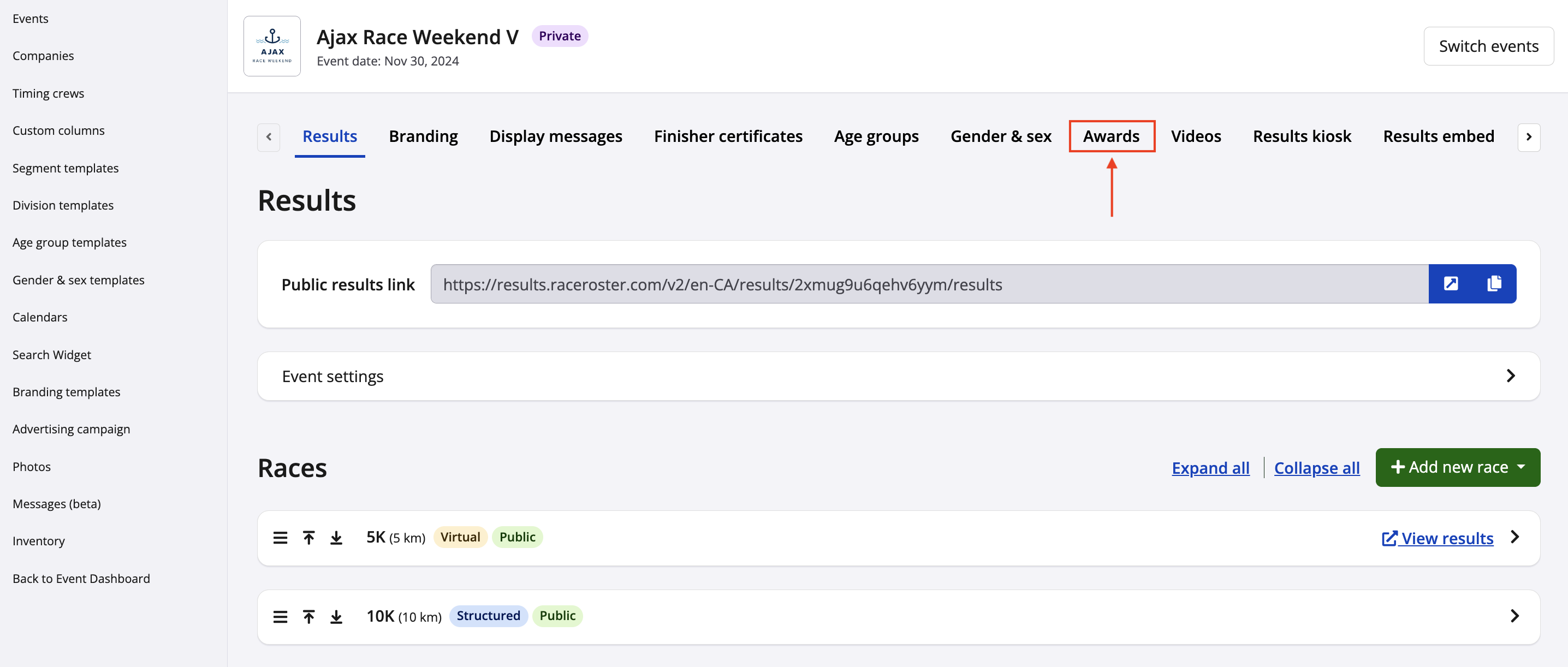1568x667 pixels.
Task: Open the Add new race dropdown
Action: 1457,467
